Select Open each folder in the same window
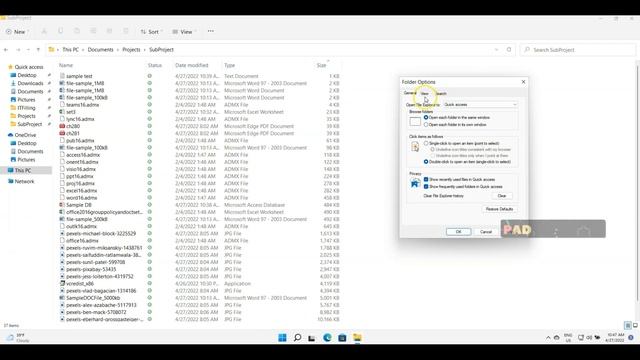 (x=426, y=118)
